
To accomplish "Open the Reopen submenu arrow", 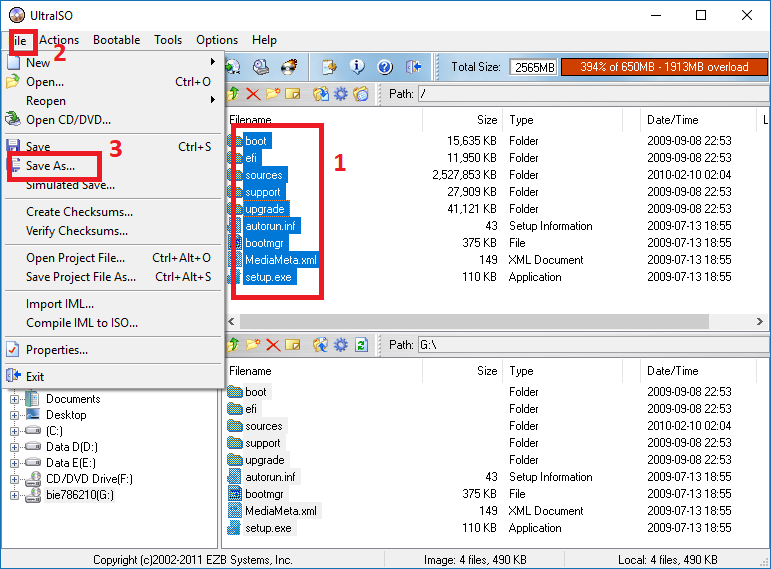I will 212,100.
